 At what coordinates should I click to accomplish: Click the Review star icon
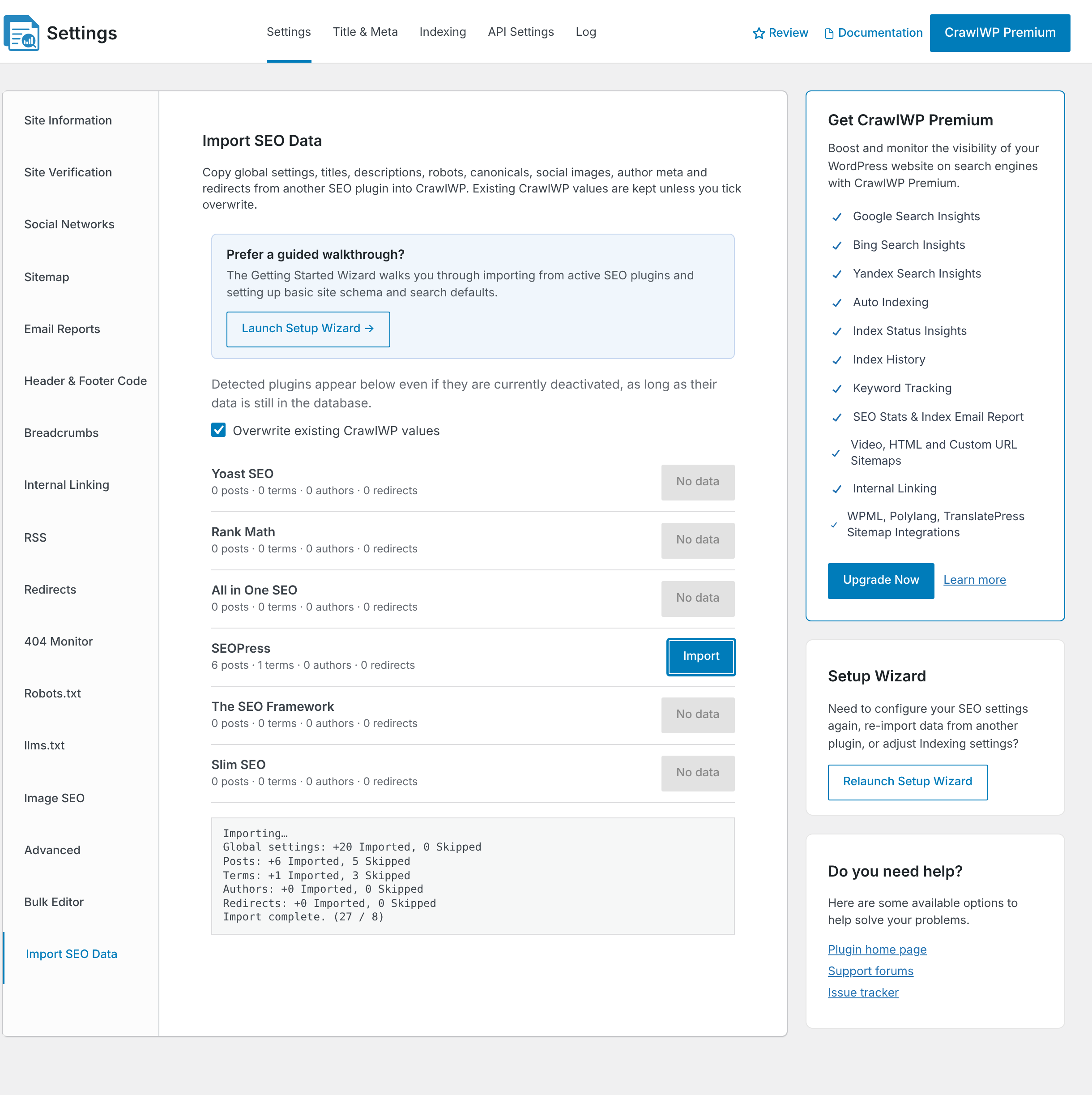(759, 34)
